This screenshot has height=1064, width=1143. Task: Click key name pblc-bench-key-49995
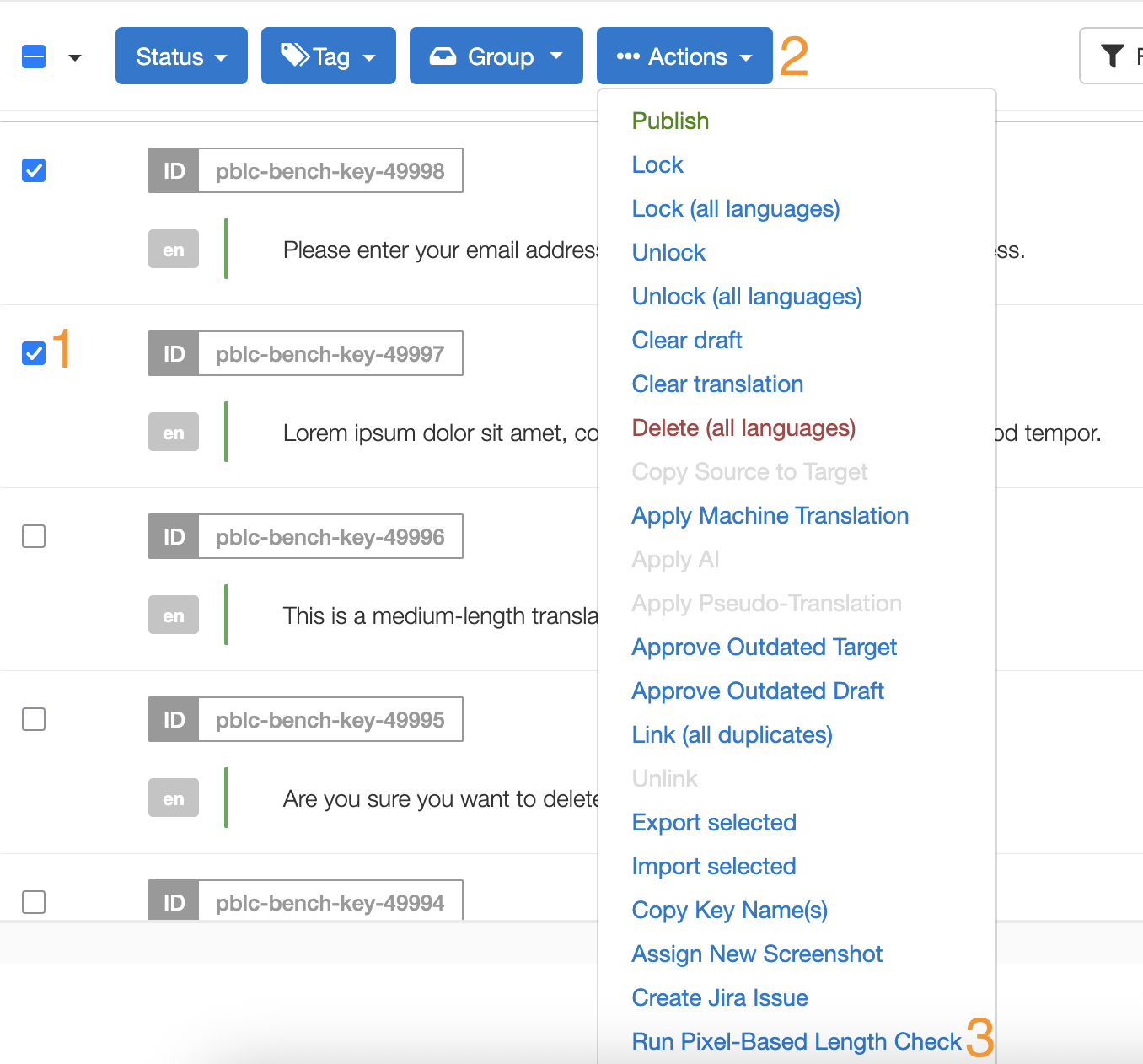tap(330, 719)
